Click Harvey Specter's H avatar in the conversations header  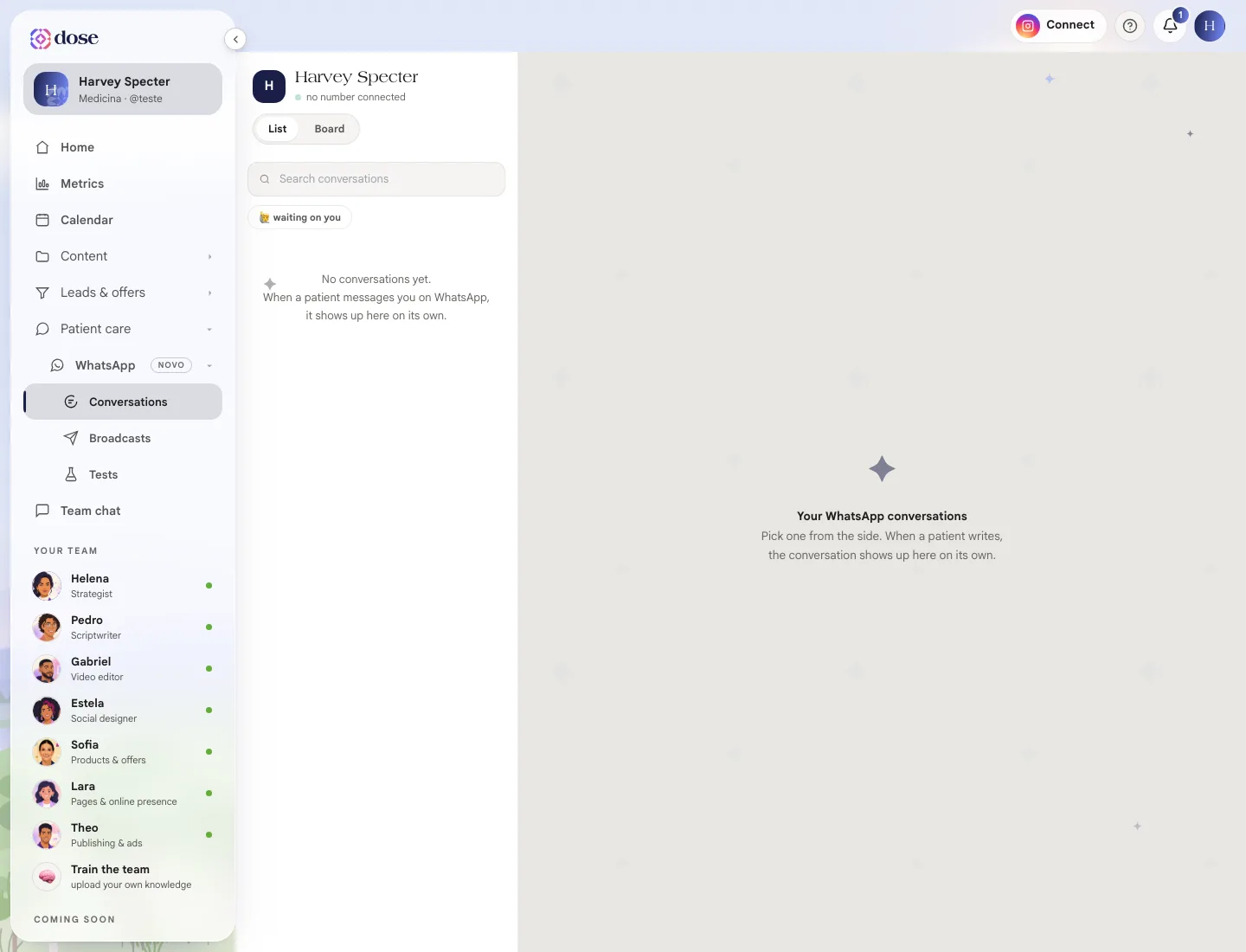pyautogui.click(x=269, y=87)
